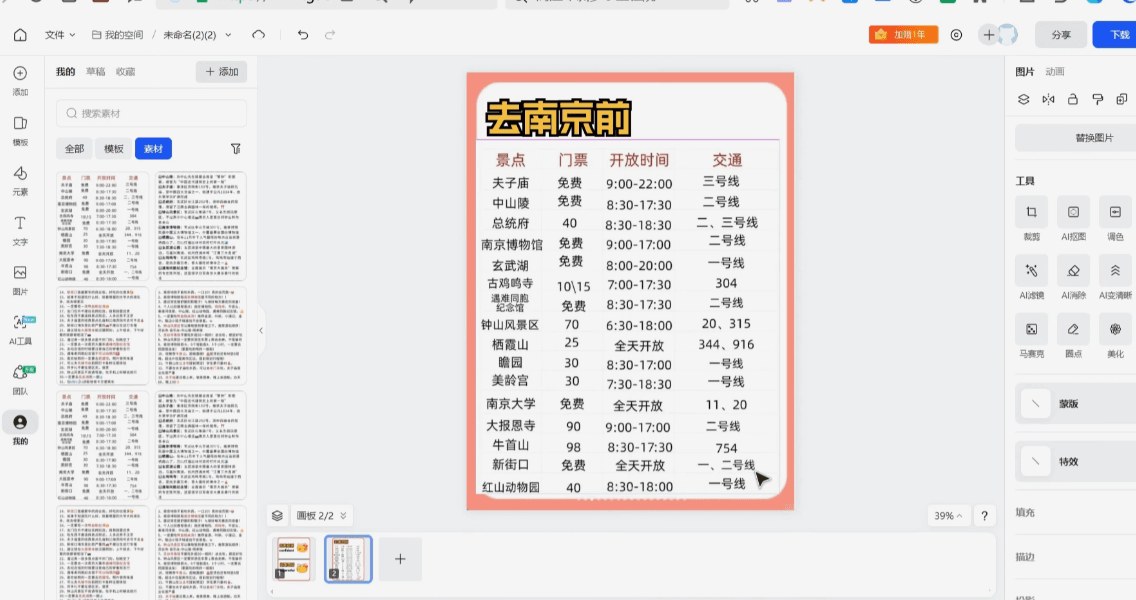The width and height of the screenshot is (1136, 600).
Task: Expand the 画板 2/2 artboard dropdown
Action: (x=322, y=516)
